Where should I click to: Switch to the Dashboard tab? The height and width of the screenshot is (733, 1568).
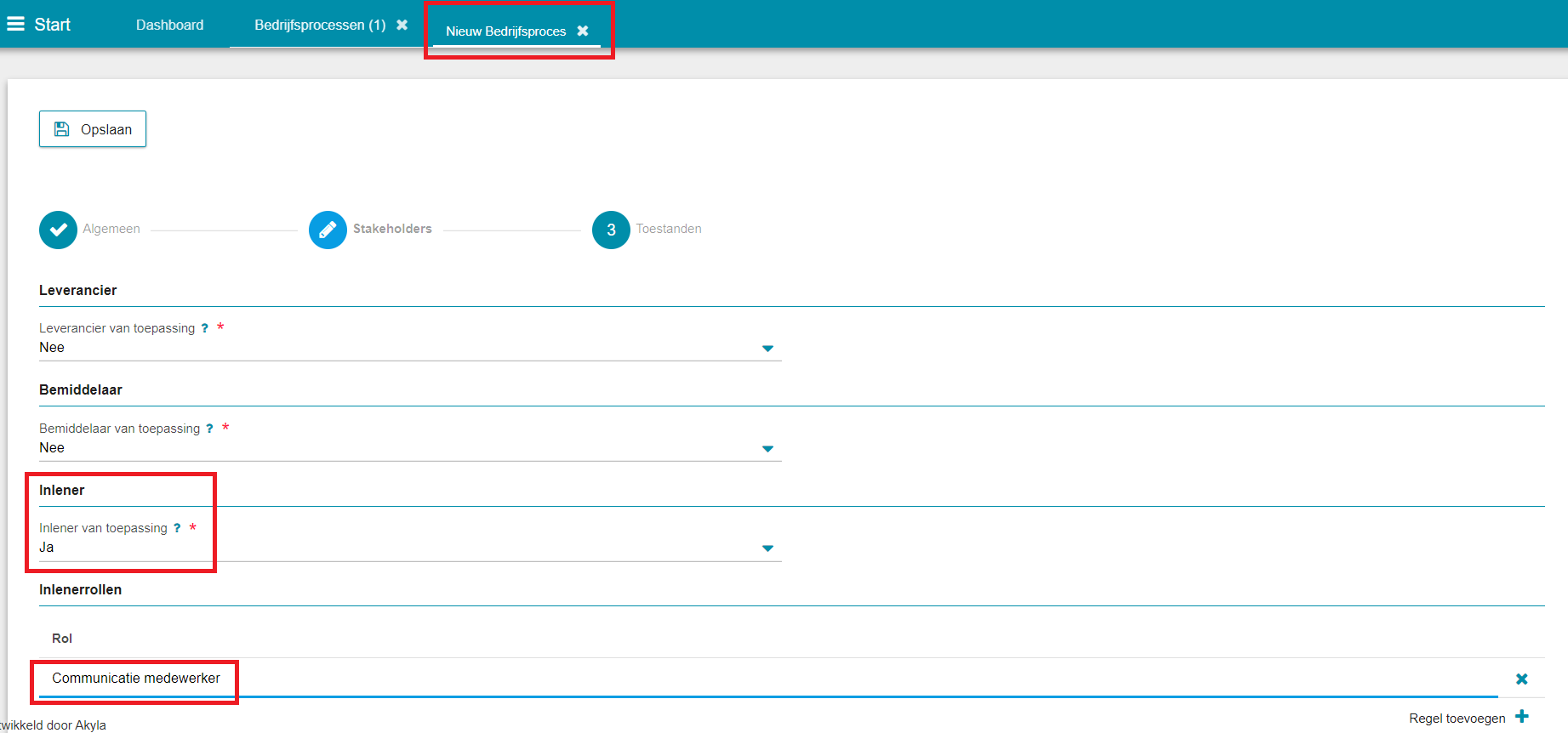tap(169, 25)
